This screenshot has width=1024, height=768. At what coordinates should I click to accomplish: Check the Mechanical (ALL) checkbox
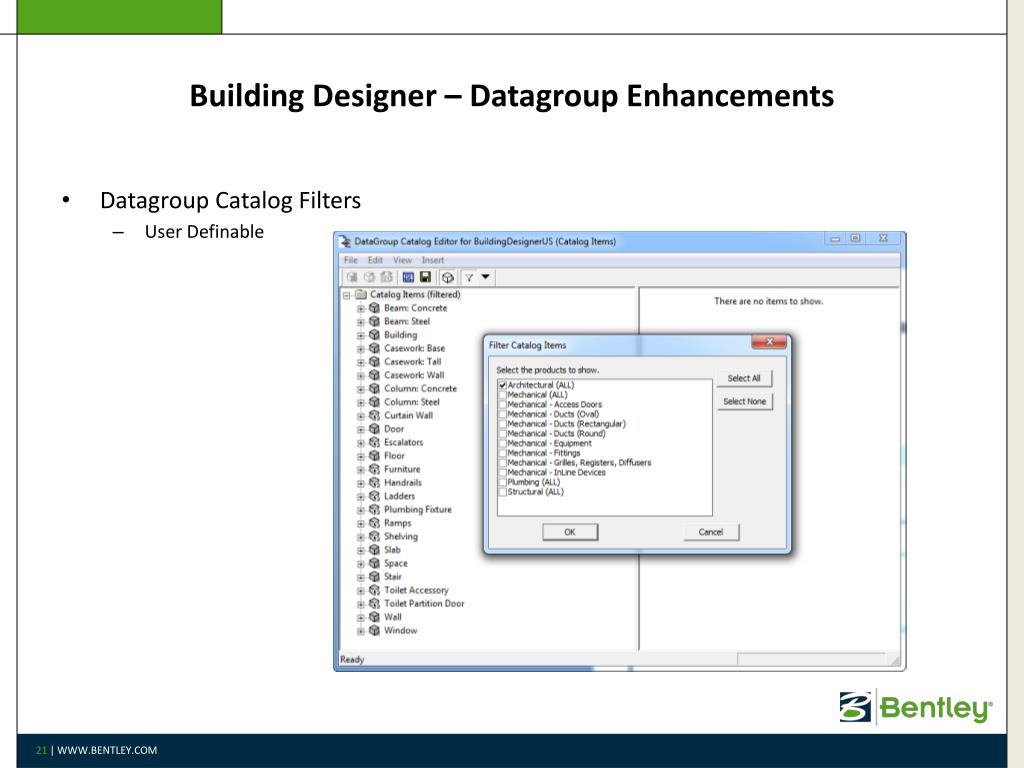click(502, 395)
